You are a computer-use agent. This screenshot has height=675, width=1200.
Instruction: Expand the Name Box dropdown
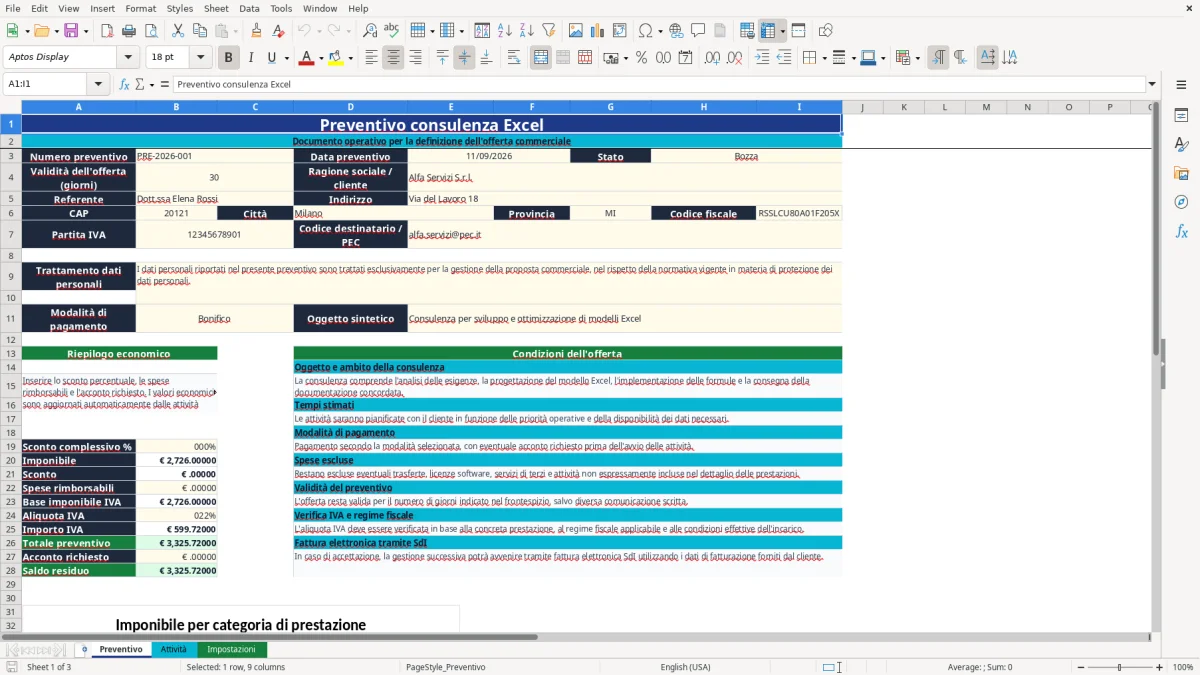[x=98, y=84]
